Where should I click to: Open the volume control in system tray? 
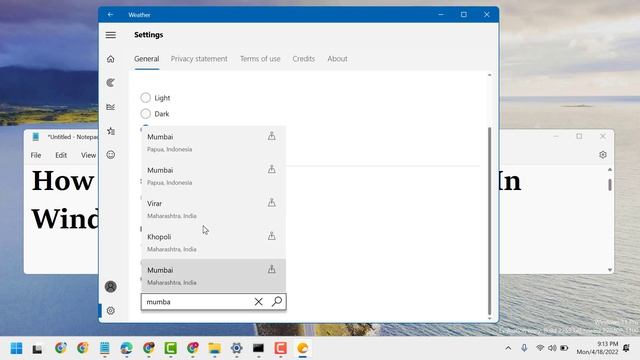tap(552, 348)
